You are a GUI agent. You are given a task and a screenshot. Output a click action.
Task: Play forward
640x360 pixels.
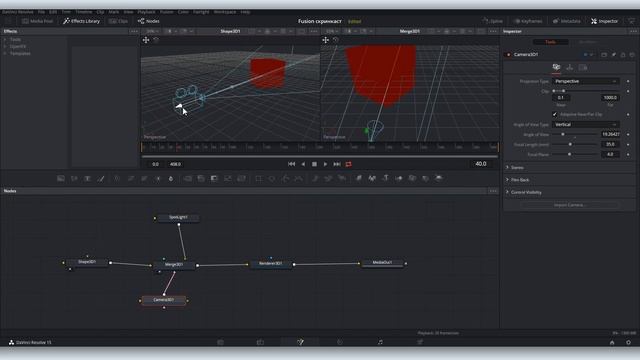325,164
